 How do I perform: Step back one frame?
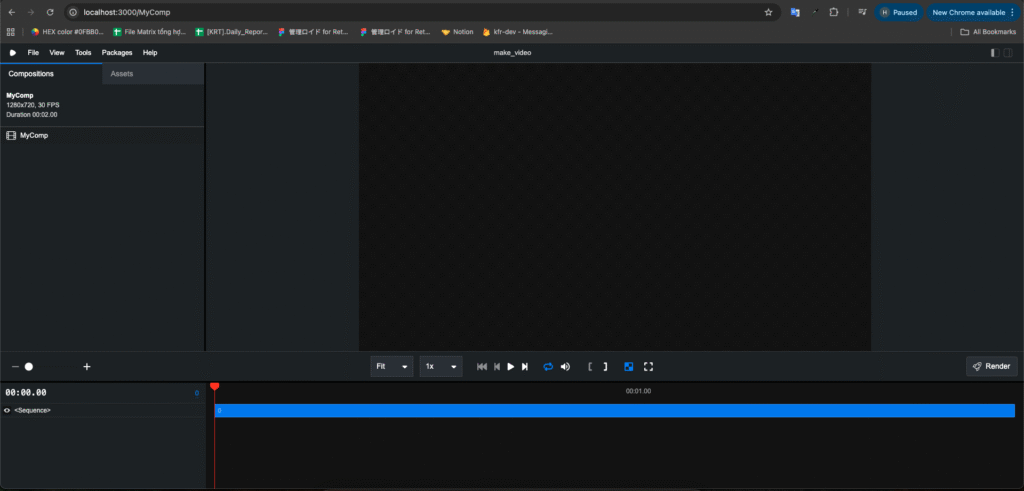coord(497,367)
